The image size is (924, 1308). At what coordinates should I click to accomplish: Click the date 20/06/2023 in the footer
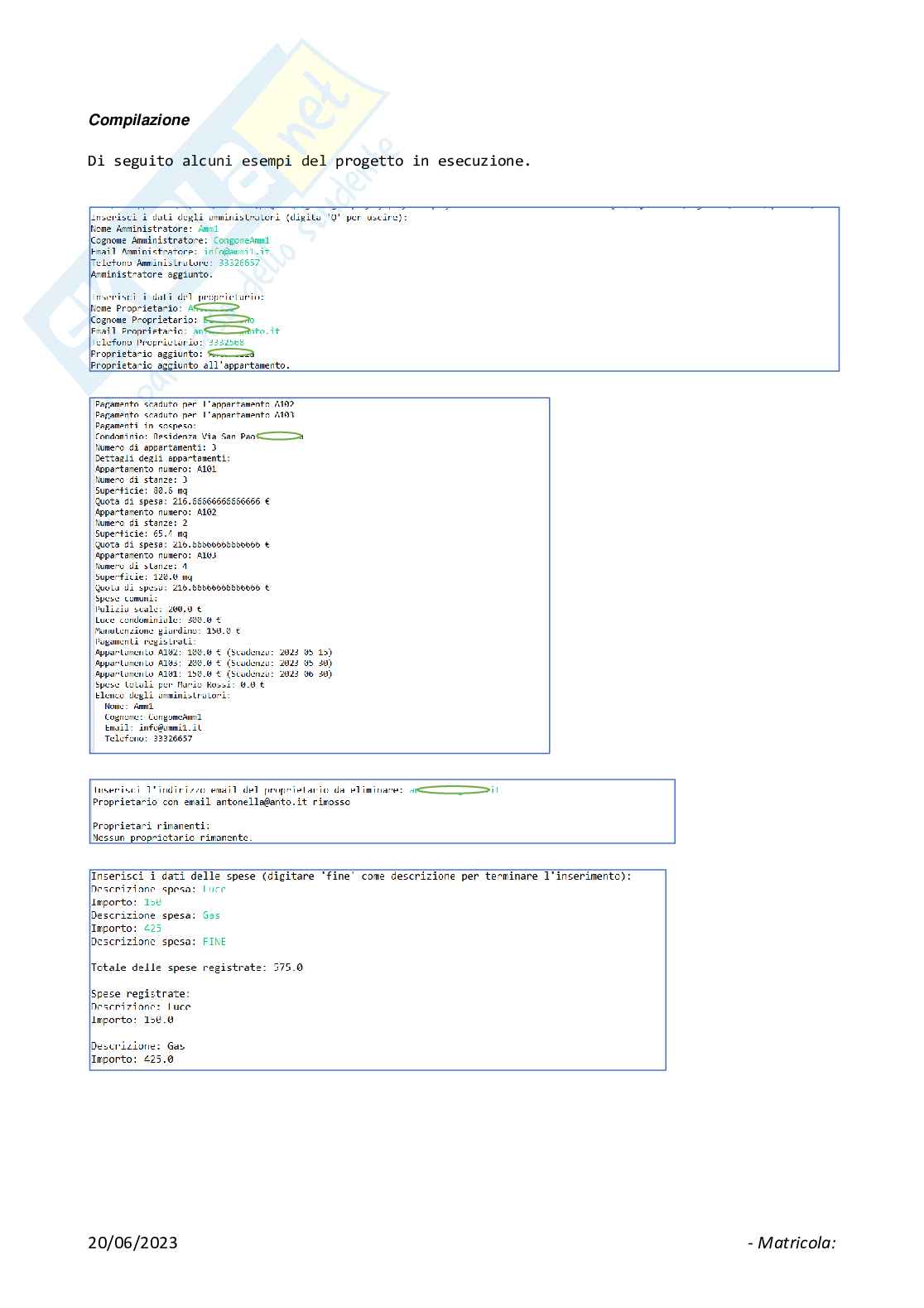tap(132, 1243)
